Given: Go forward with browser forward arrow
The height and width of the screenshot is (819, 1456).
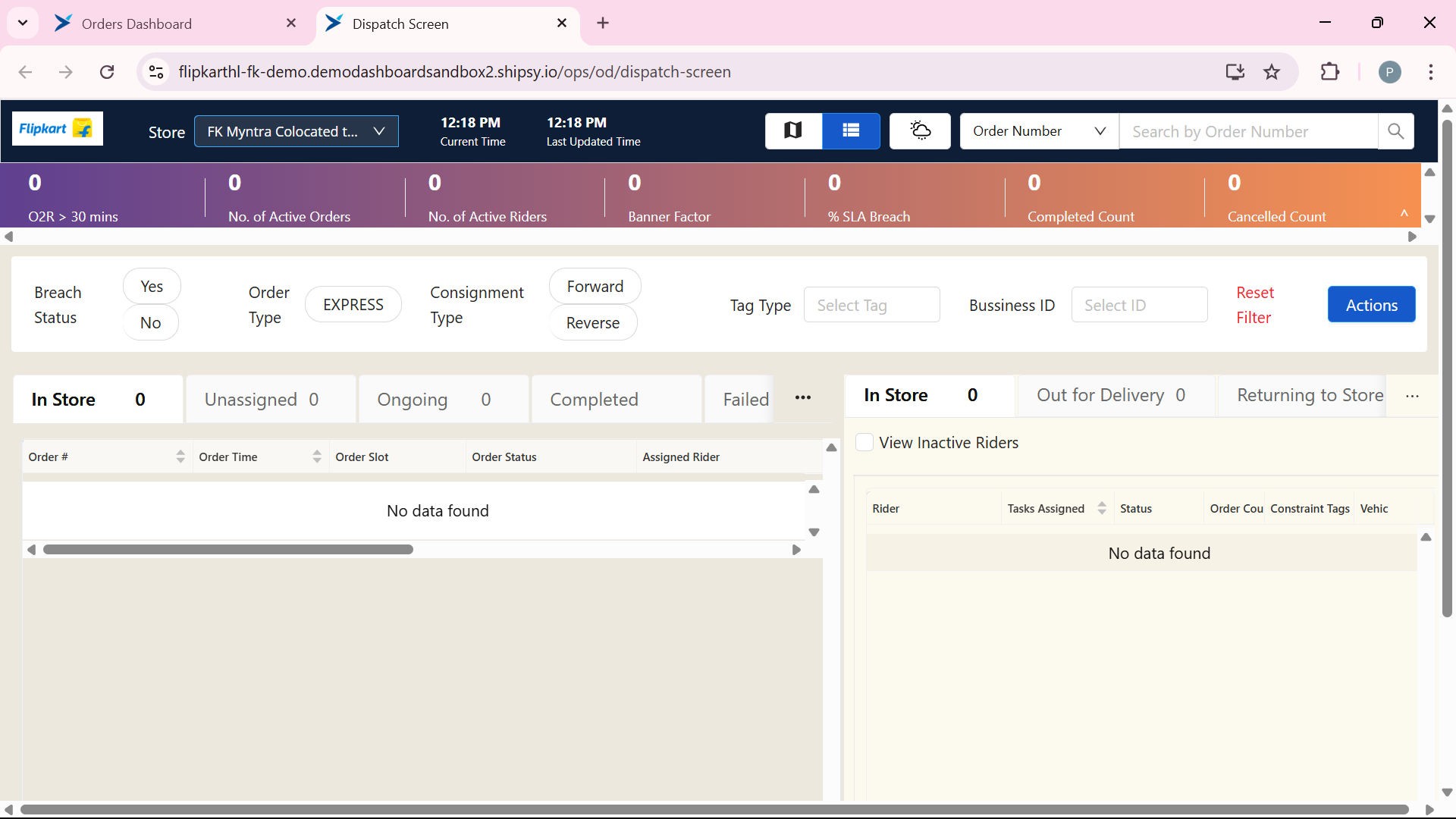Looking at the screenshot, I should (66, 72).
